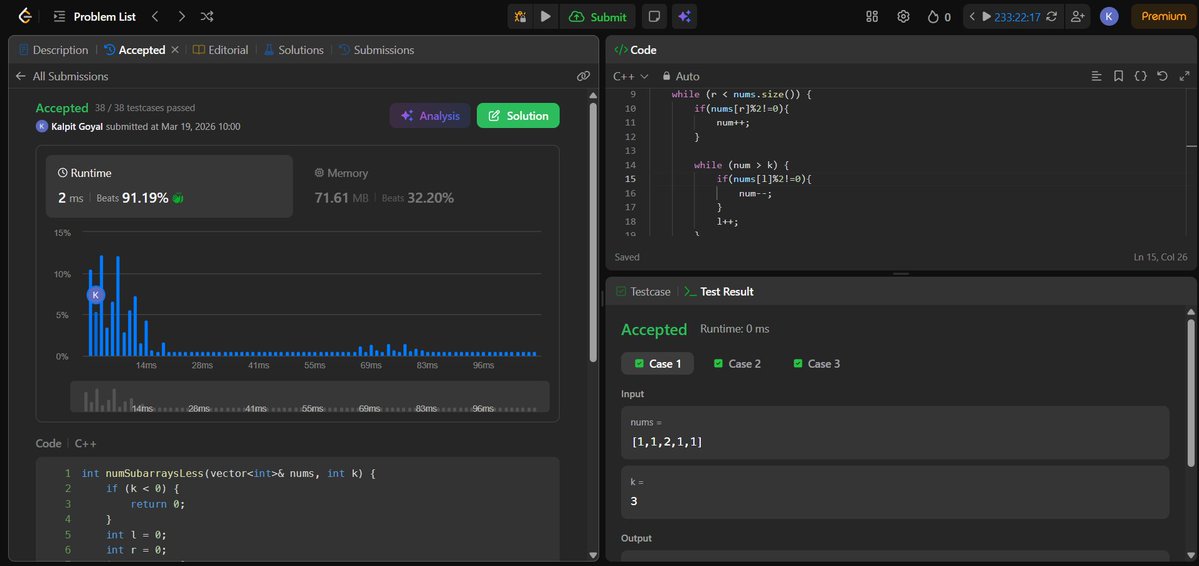Format code with the align icon
This screenshot has width=1199, height=566.
click(1097, 76)
